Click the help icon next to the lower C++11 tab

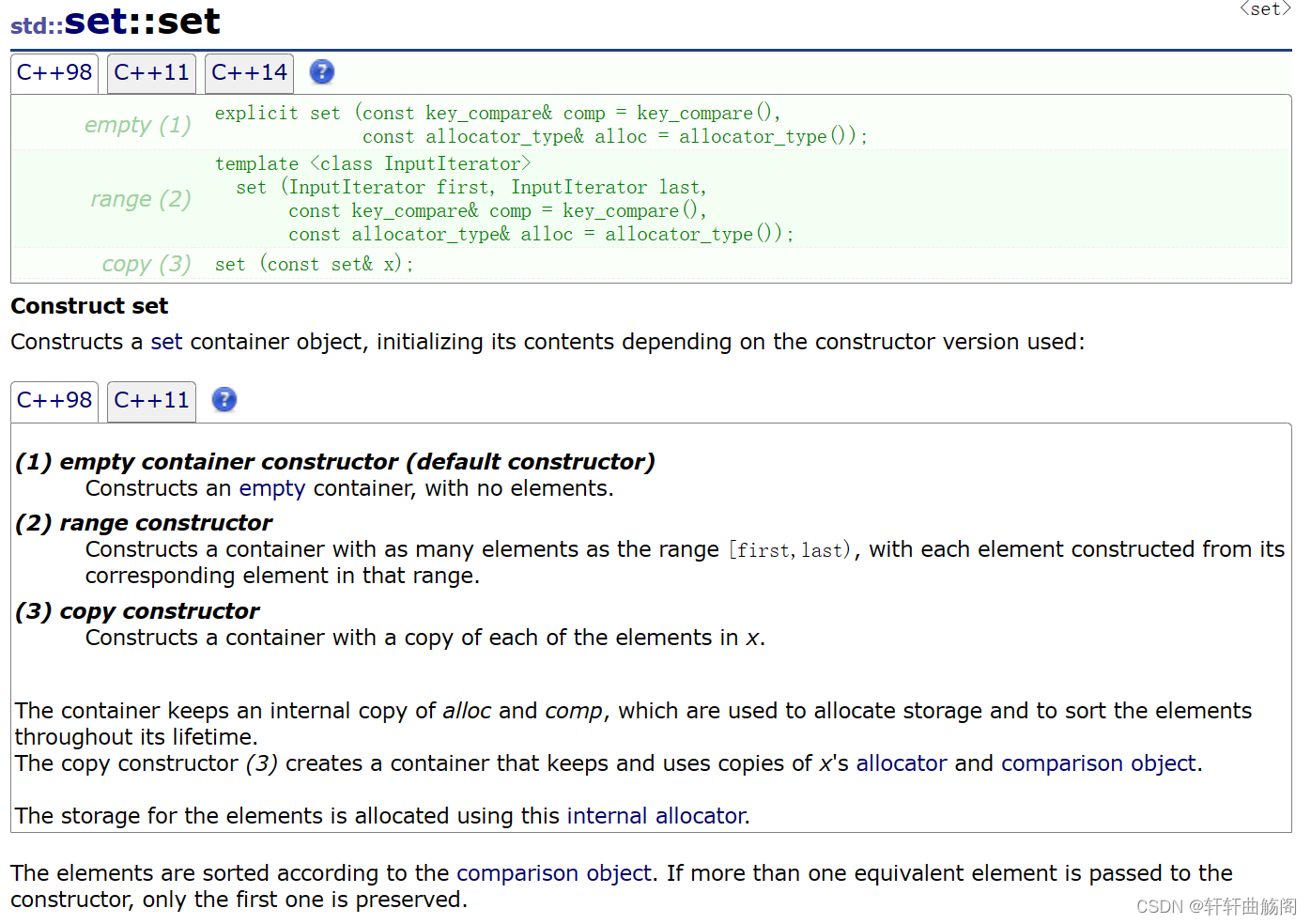click(224, 399)
